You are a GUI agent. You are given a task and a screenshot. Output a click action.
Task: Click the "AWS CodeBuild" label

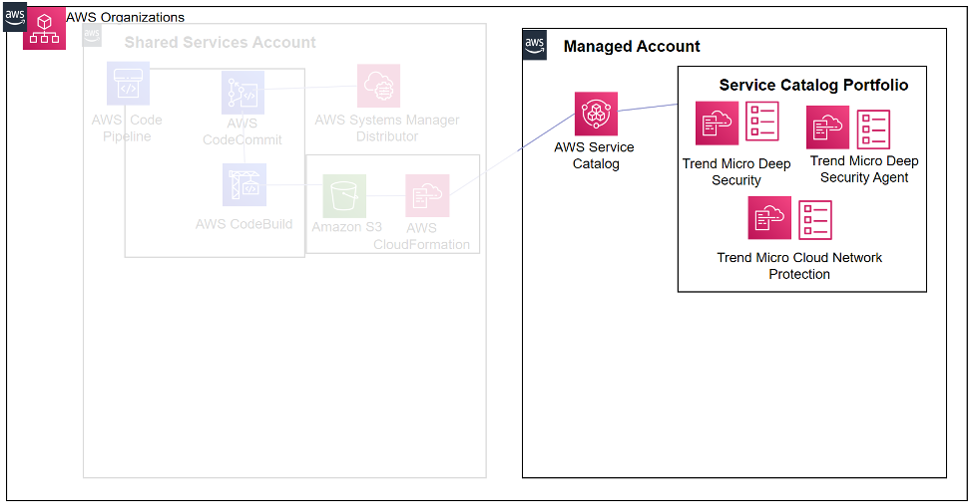click(244, 224)
